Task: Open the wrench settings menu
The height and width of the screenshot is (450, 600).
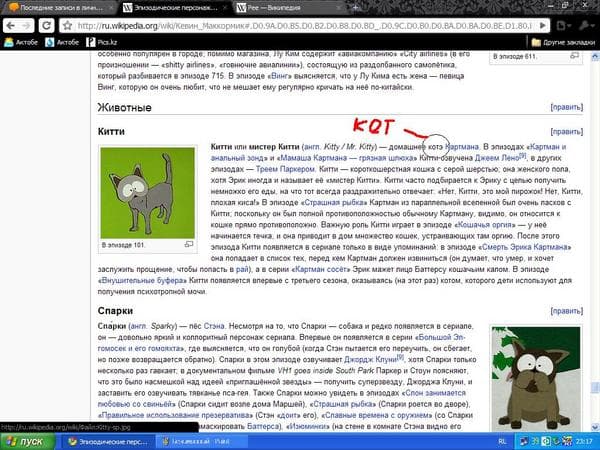Action: (x=585, y=26)
